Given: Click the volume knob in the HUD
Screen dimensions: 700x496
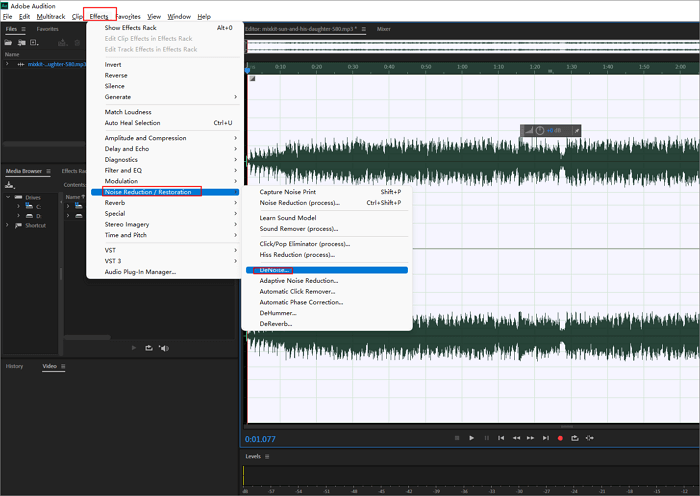Looking at the screenshot, I should pos(540,130).
